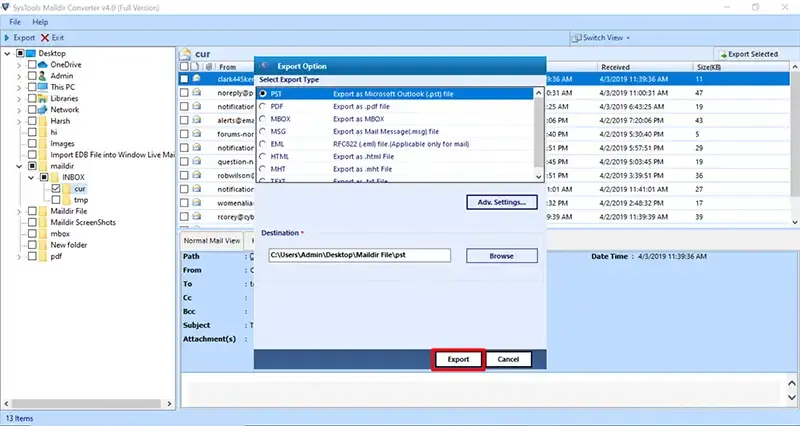Viewport: 800px width, 426px height.
Task: Tick the checkbox in robwilson row
Action: click(x=184, y=176)
